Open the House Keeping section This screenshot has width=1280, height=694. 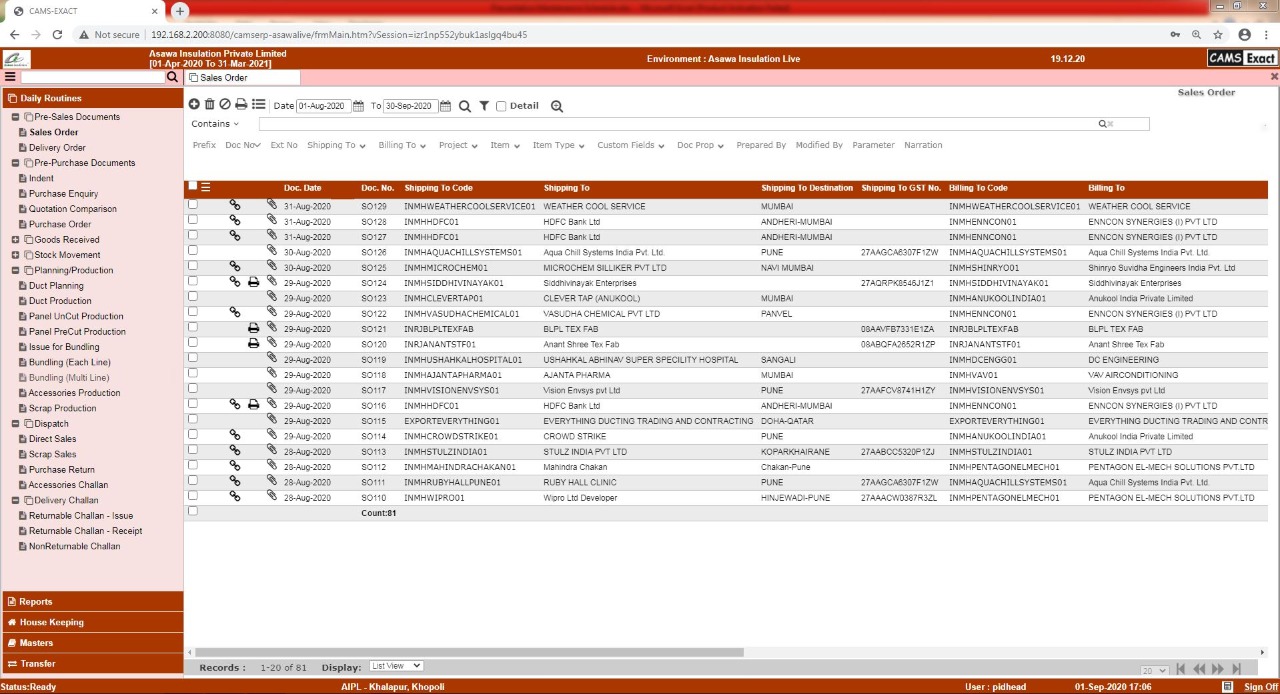coord(92,622)
